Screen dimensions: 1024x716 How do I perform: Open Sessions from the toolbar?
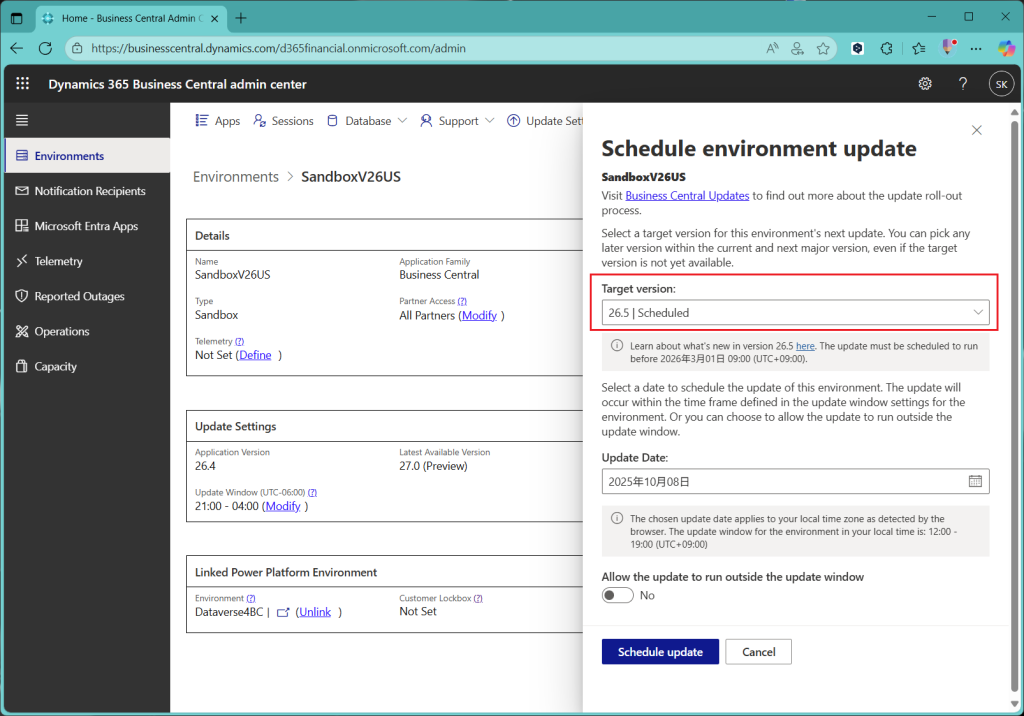coord(283,121)
